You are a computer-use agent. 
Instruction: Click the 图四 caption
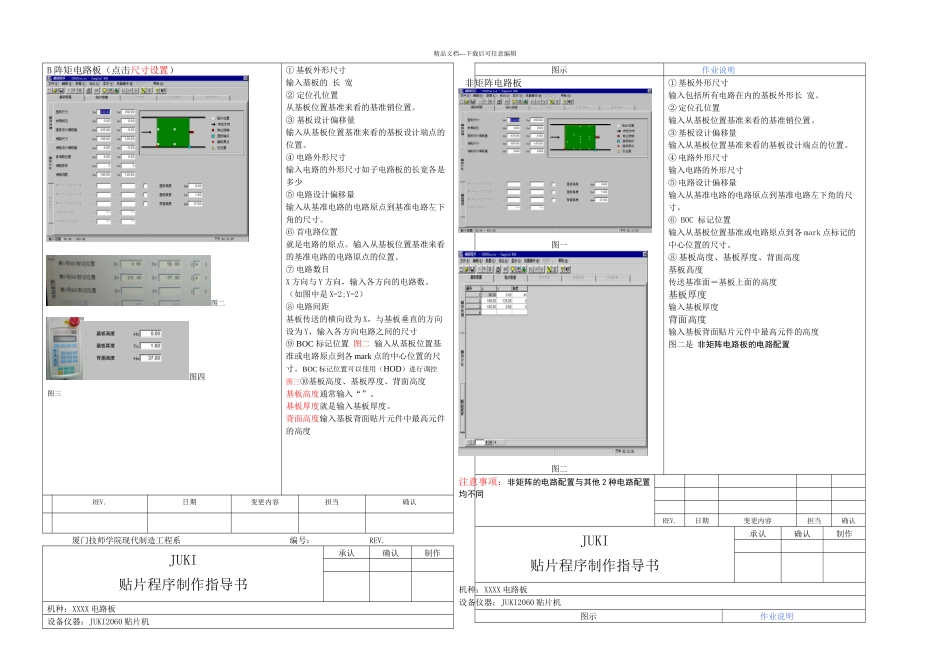tap(198, 376)
